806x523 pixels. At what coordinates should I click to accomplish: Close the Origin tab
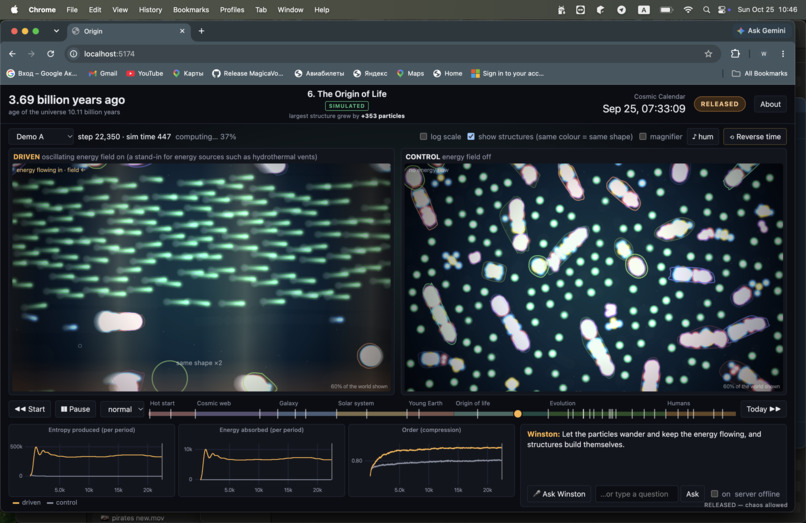(x=182, y=31)
